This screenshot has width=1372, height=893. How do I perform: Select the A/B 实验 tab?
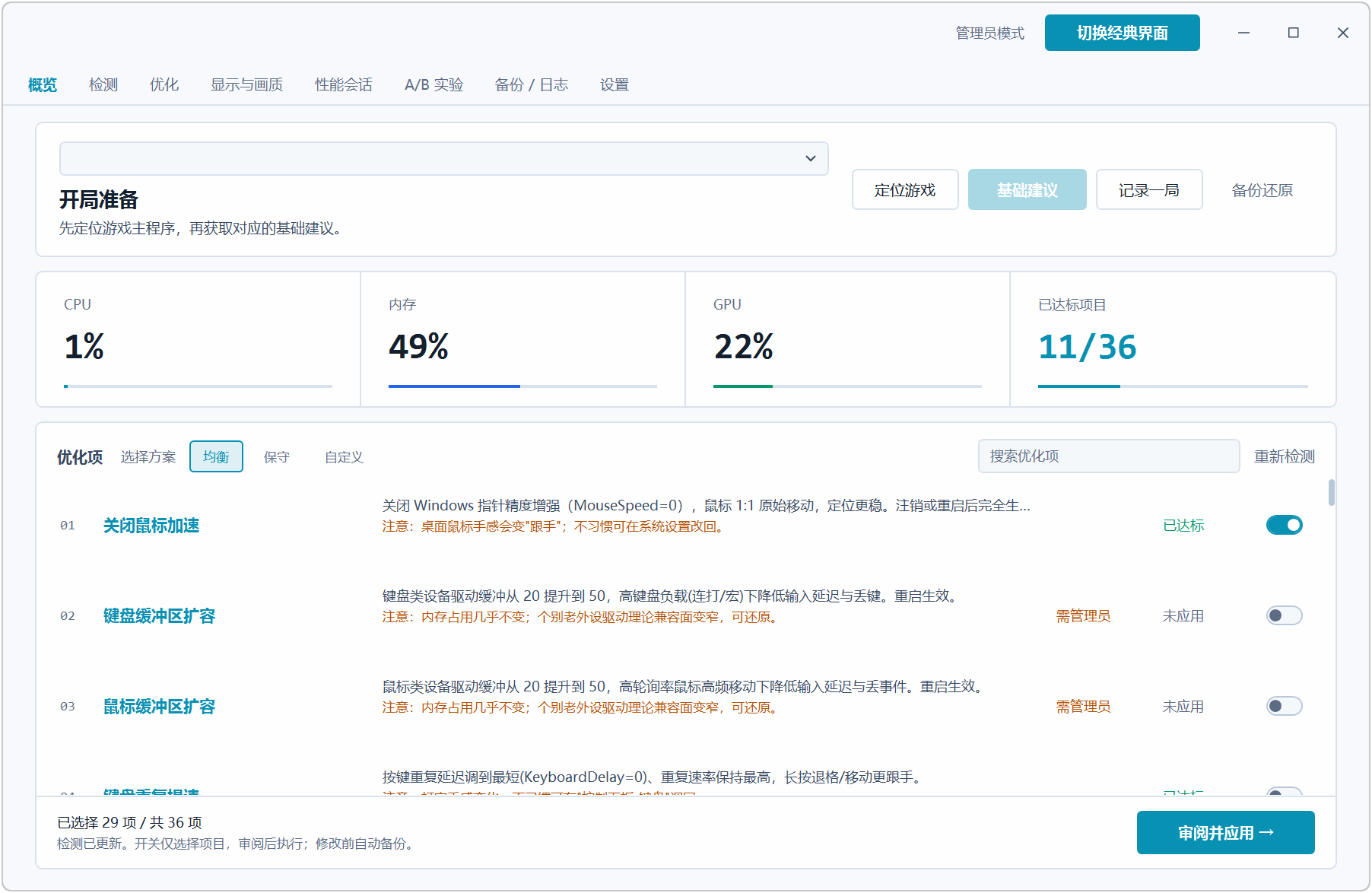(x=434, y=84)
